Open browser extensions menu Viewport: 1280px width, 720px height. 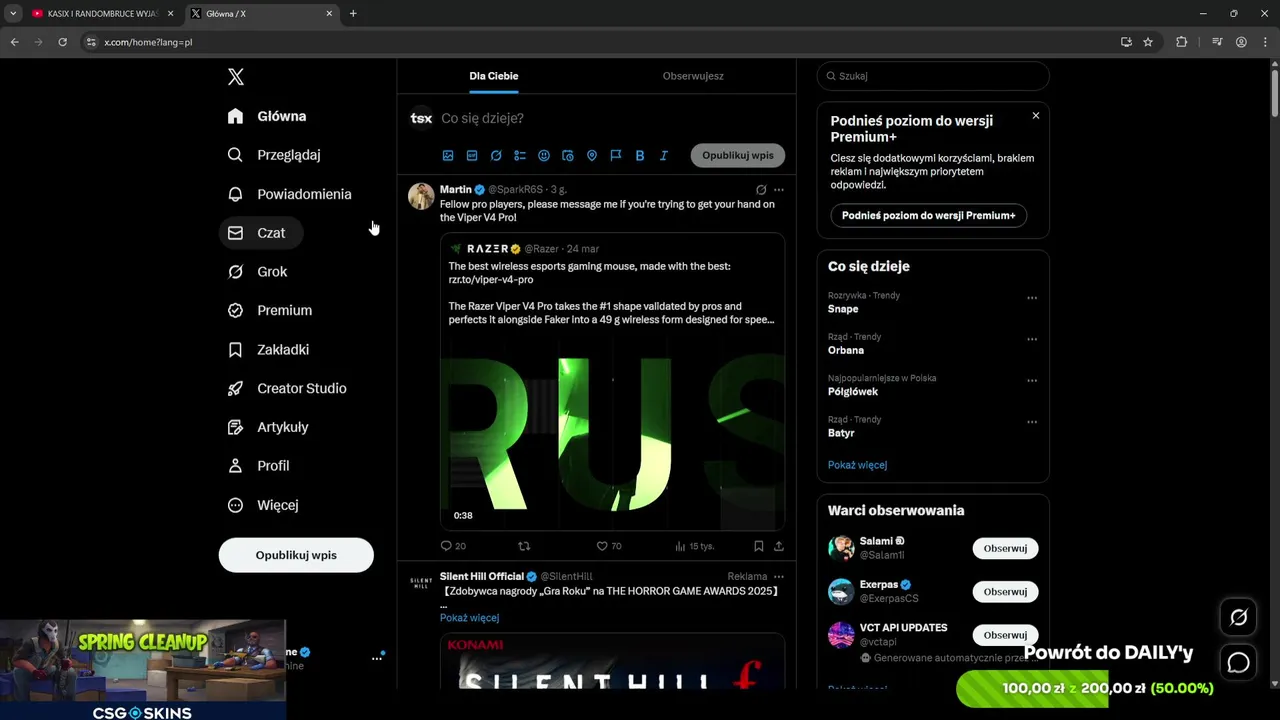pos(1182,42)
